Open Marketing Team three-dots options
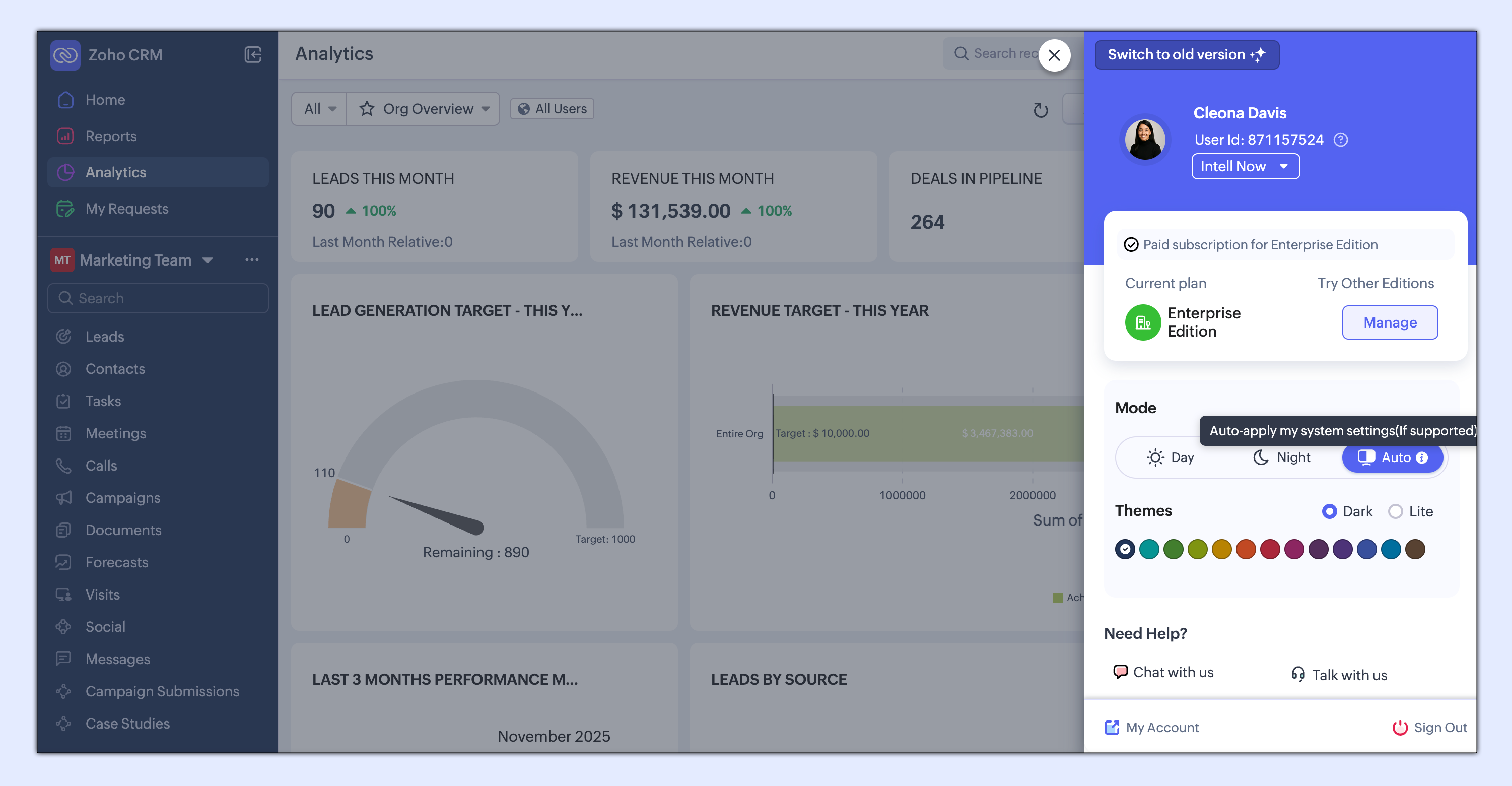The width and height of the screenshot is (1512, 786). point(252,260)
